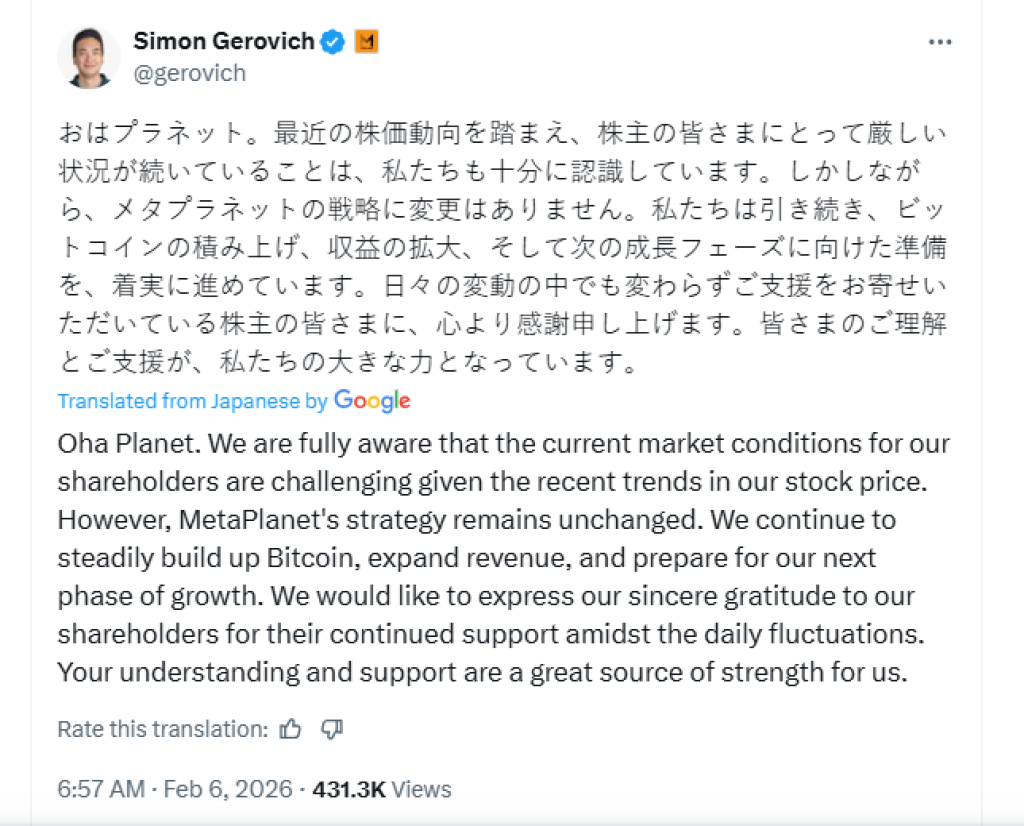Image resolution: width=1024 pixels, height=826 pixels.
Task: Rate the translation with thumbs down
Action: (x=332, y=729)
